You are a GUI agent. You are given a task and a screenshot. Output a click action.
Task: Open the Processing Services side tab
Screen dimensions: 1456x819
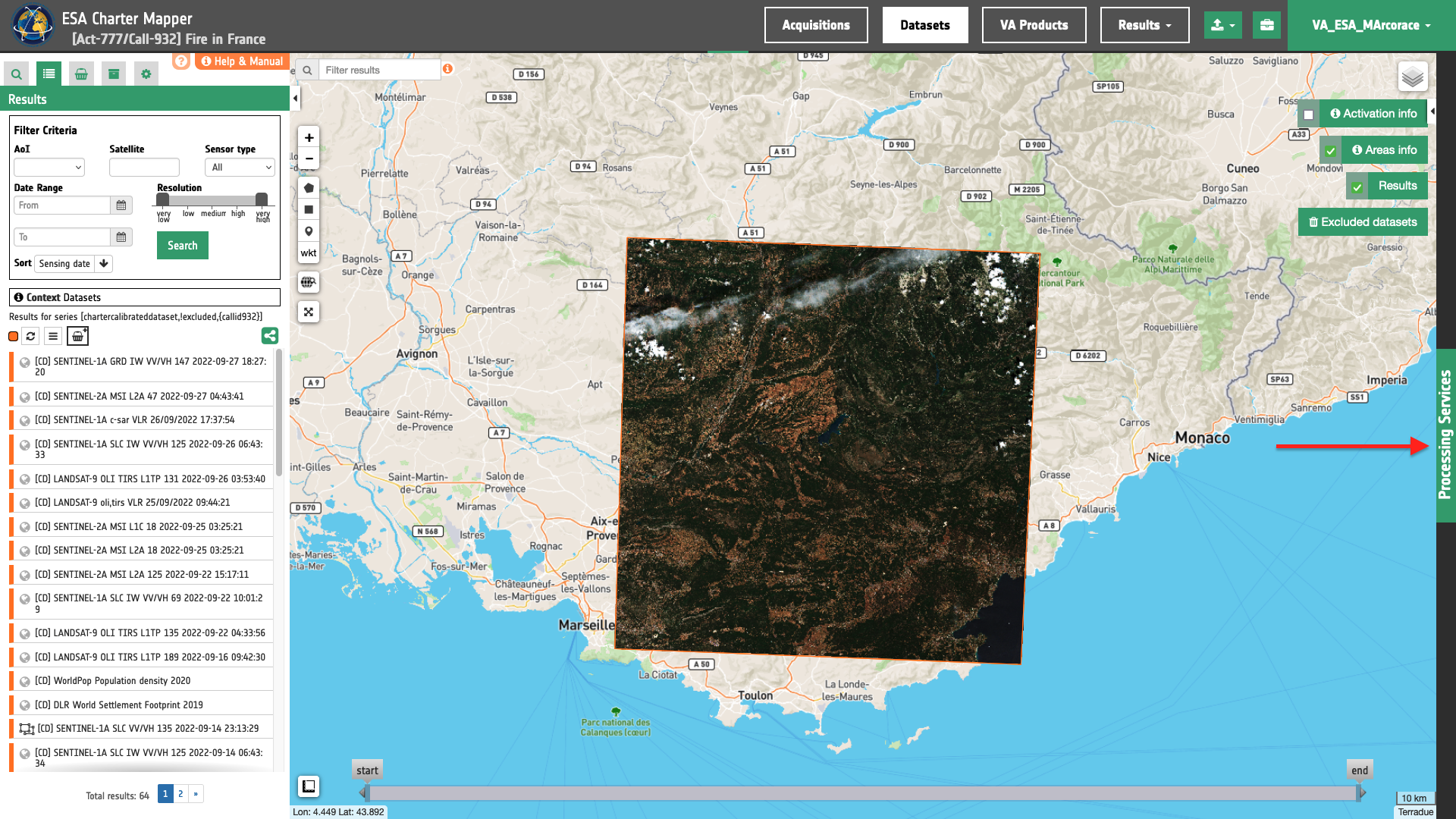pyautogui.click(x=1445, y=435)
